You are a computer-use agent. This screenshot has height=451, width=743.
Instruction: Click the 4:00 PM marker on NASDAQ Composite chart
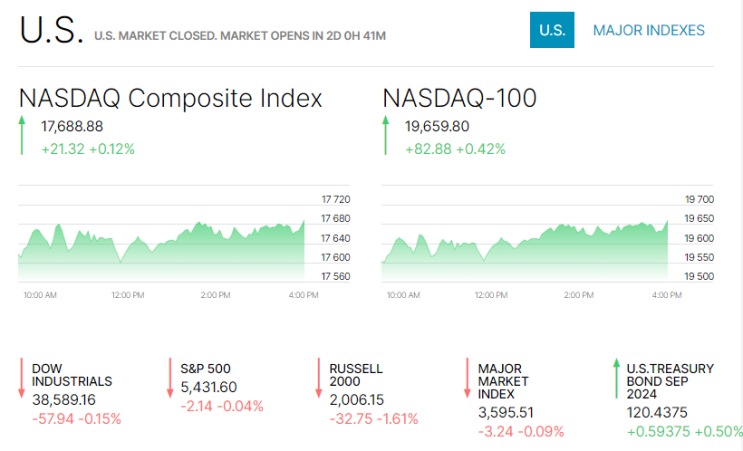[303, 295]
